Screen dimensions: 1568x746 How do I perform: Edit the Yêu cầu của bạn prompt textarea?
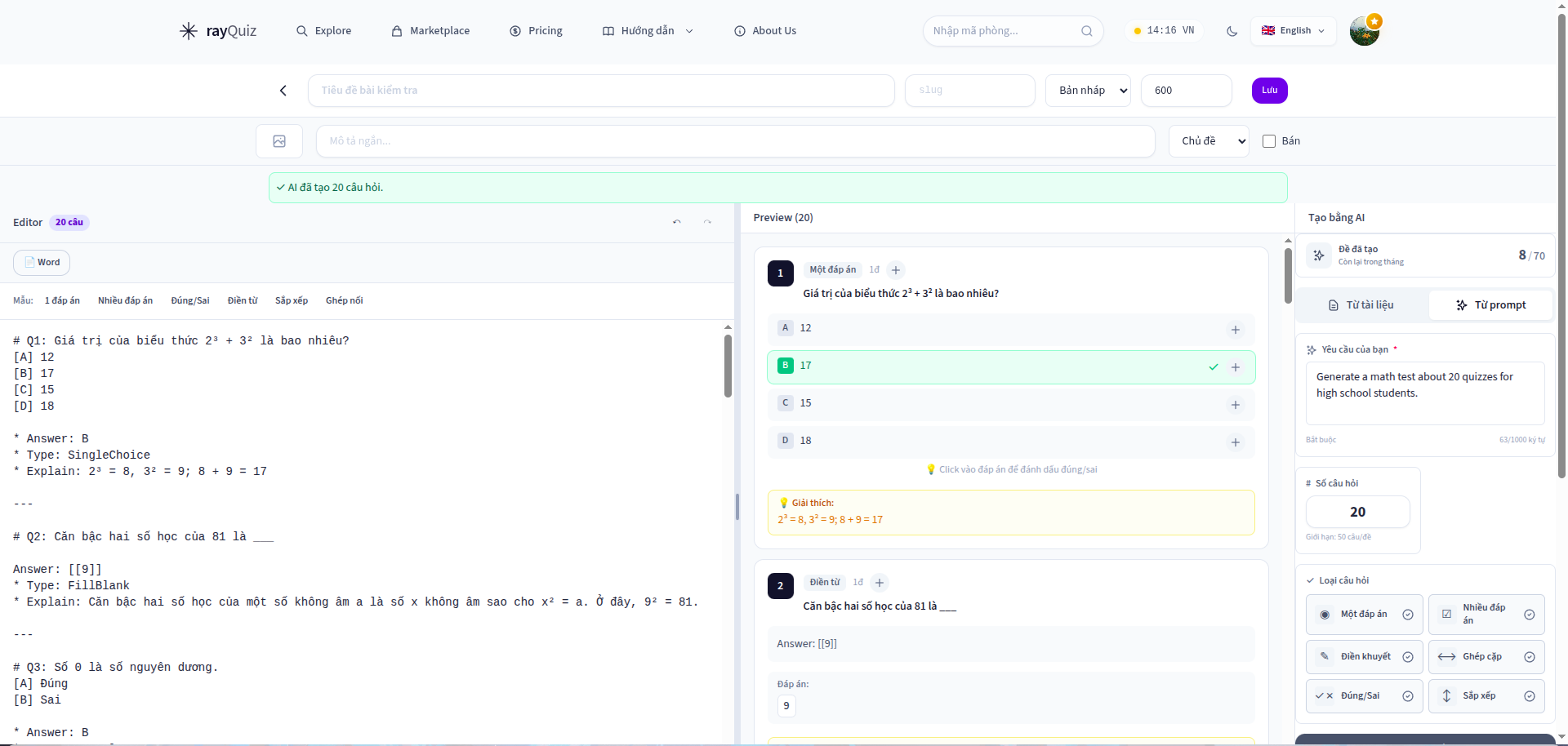1425,393
